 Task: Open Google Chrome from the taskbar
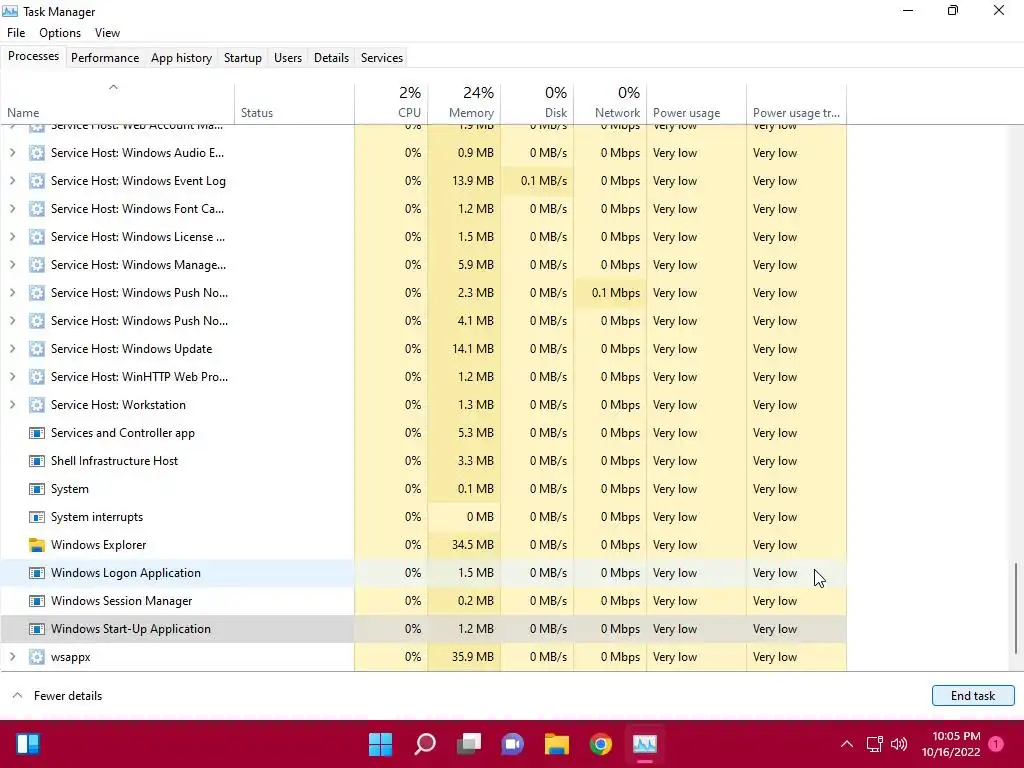pos(601,744)
